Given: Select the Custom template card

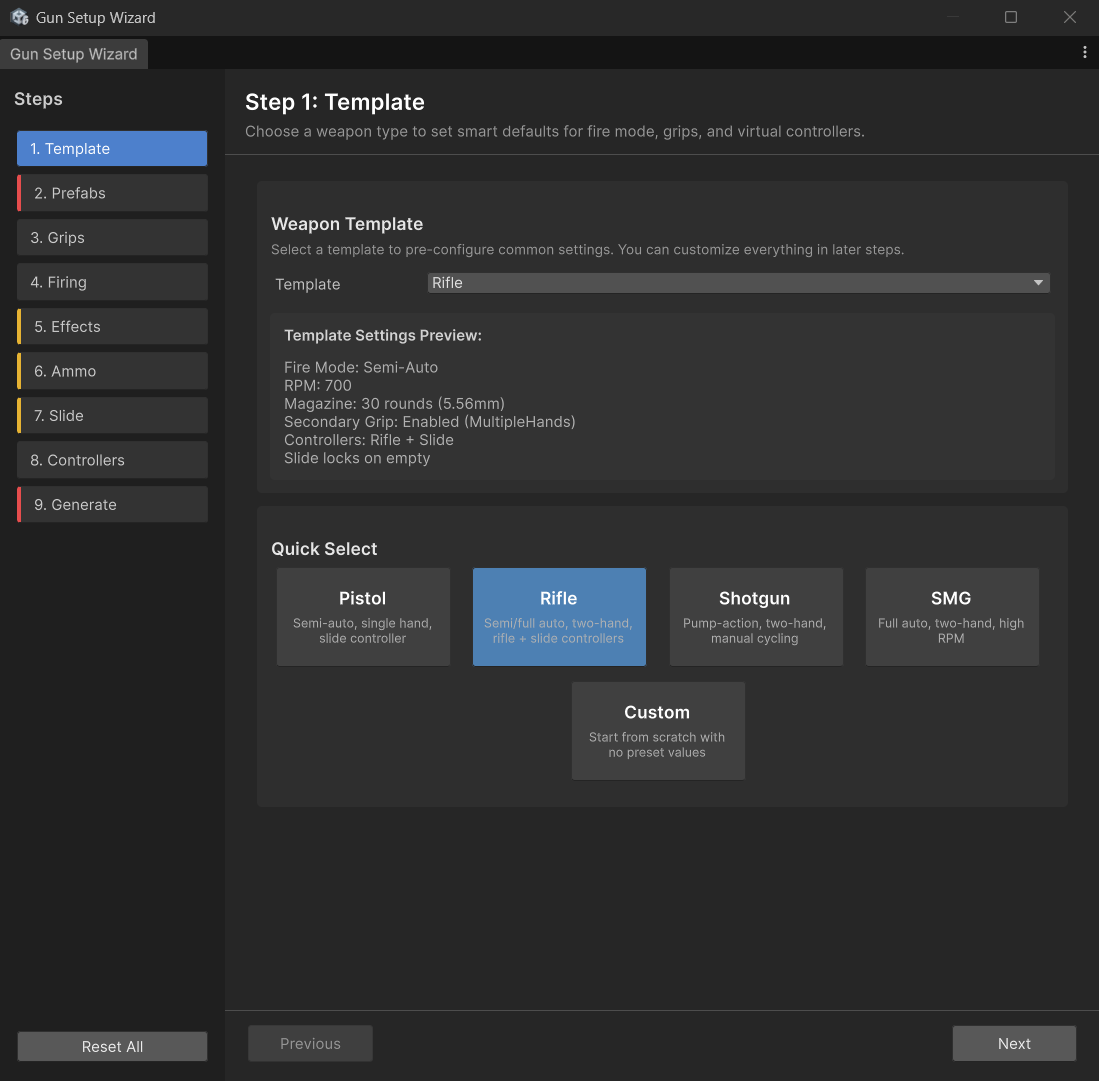Looking at the screenshot, I should pyautogui.click(x=657, y=731).
